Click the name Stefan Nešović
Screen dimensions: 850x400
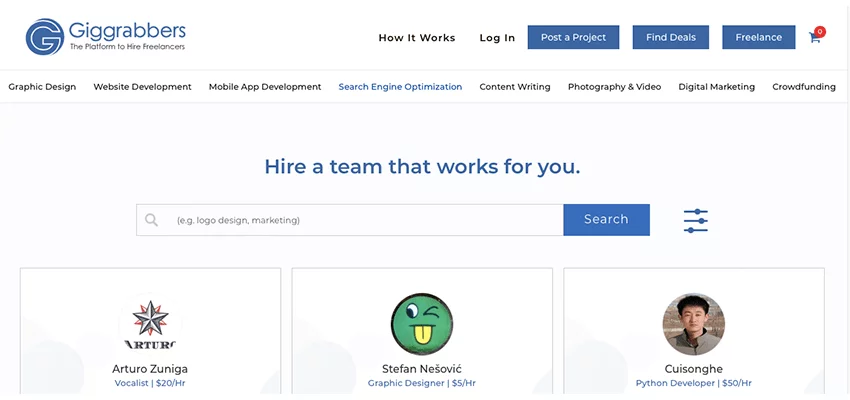click(x=422, y=369)
